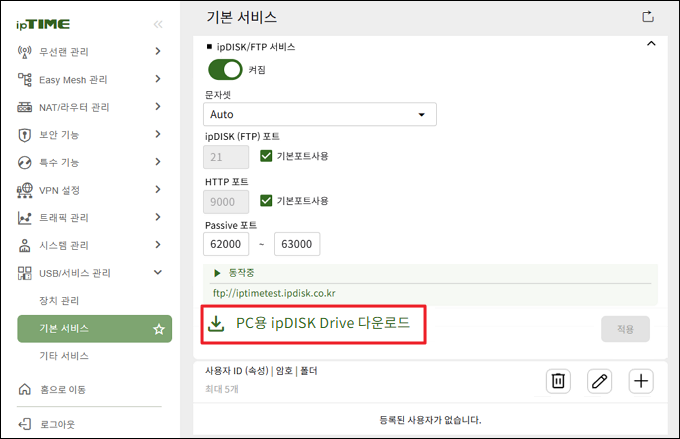Toggle the ipDISK/FTP service switch

coord(226,69)
